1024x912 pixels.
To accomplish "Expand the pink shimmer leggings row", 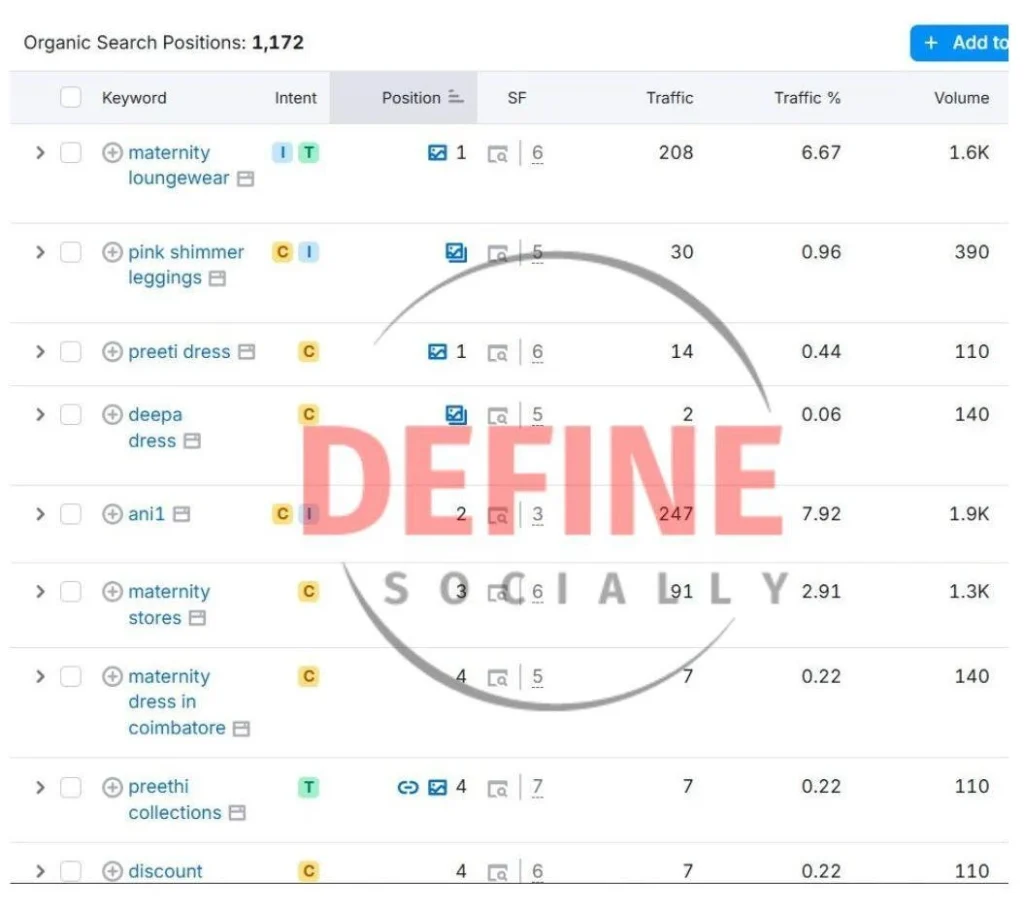I will click(x=40, y=252).
